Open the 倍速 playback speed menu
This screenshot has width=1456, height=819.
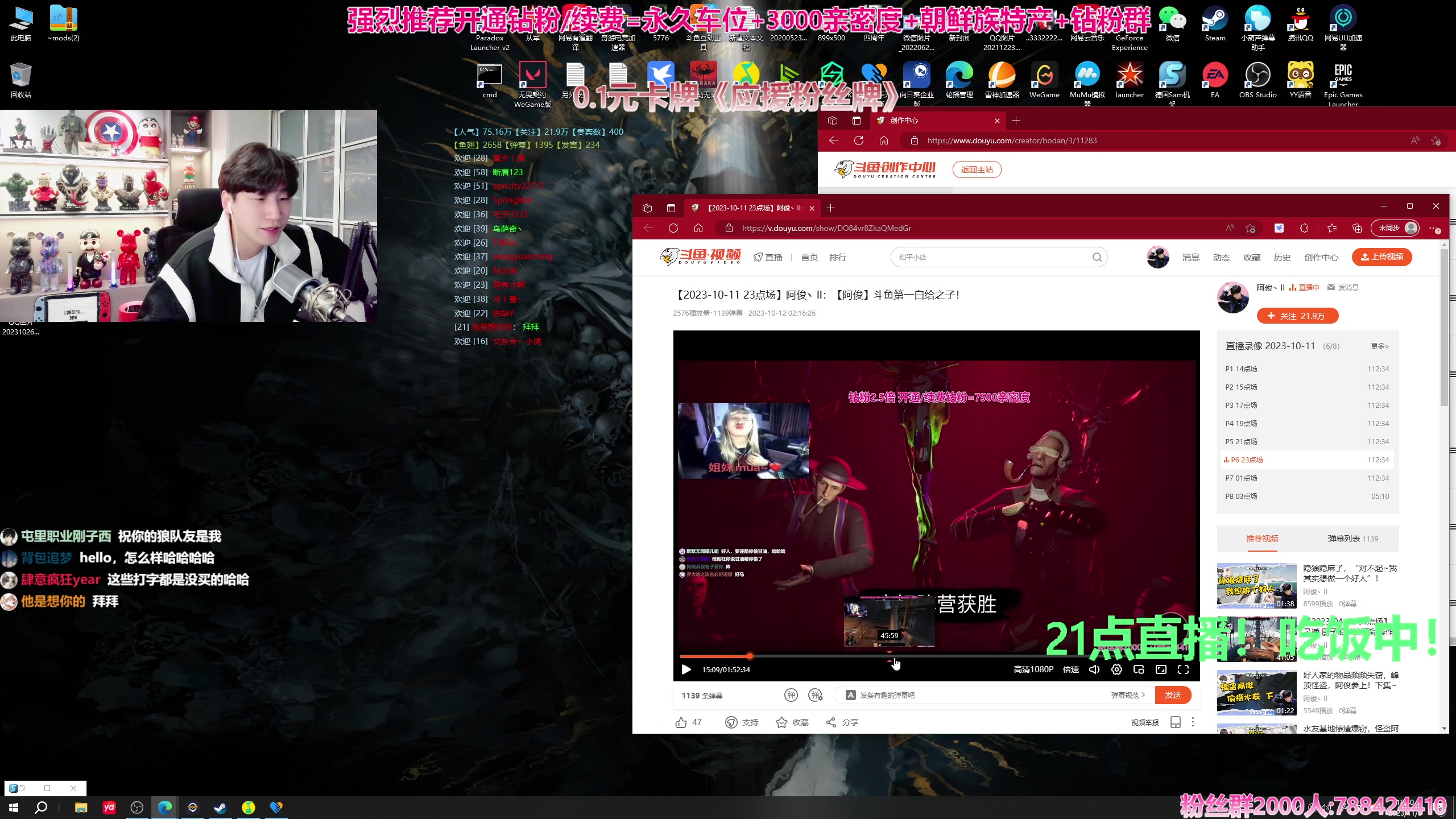point(1070,669)
